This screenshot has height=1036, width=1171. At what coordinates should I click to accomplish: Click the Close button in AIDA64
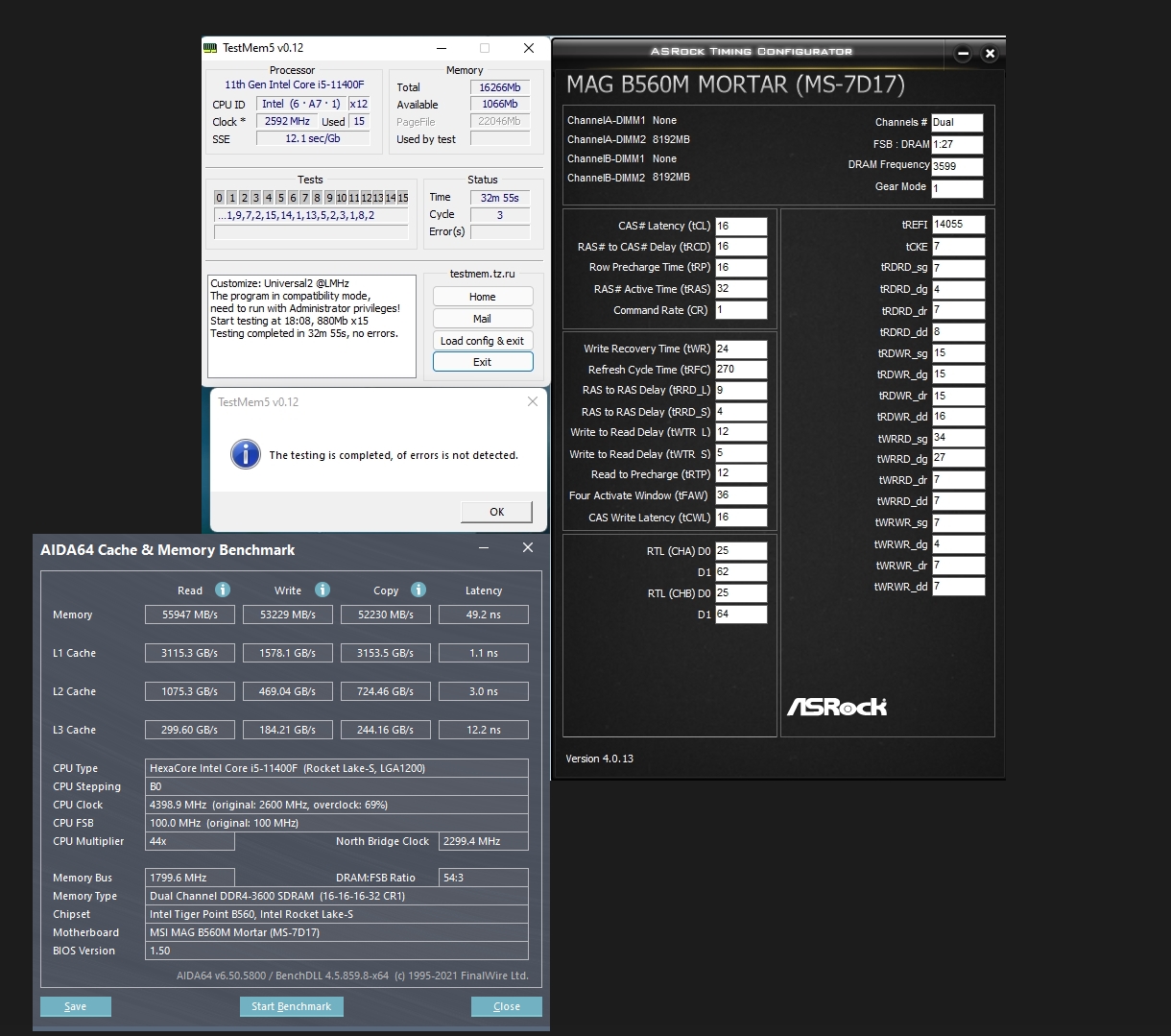507,1006
